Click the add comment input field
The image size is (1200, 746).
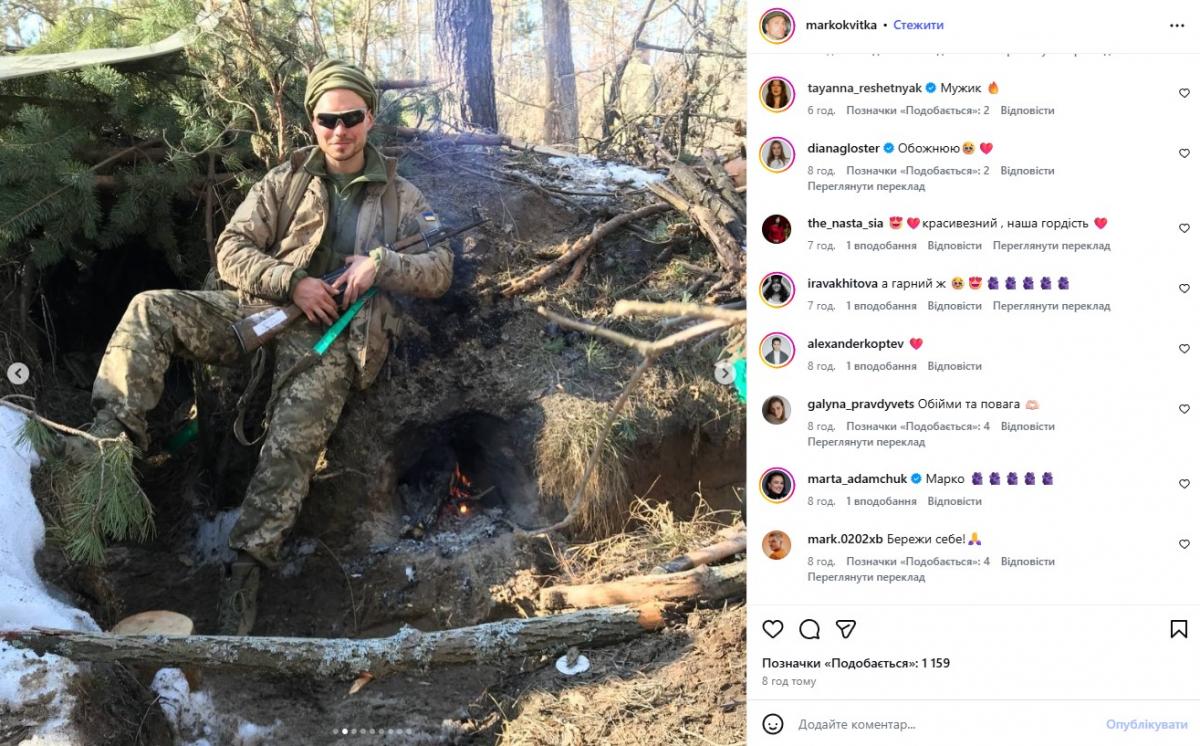[x=940, y=724]
